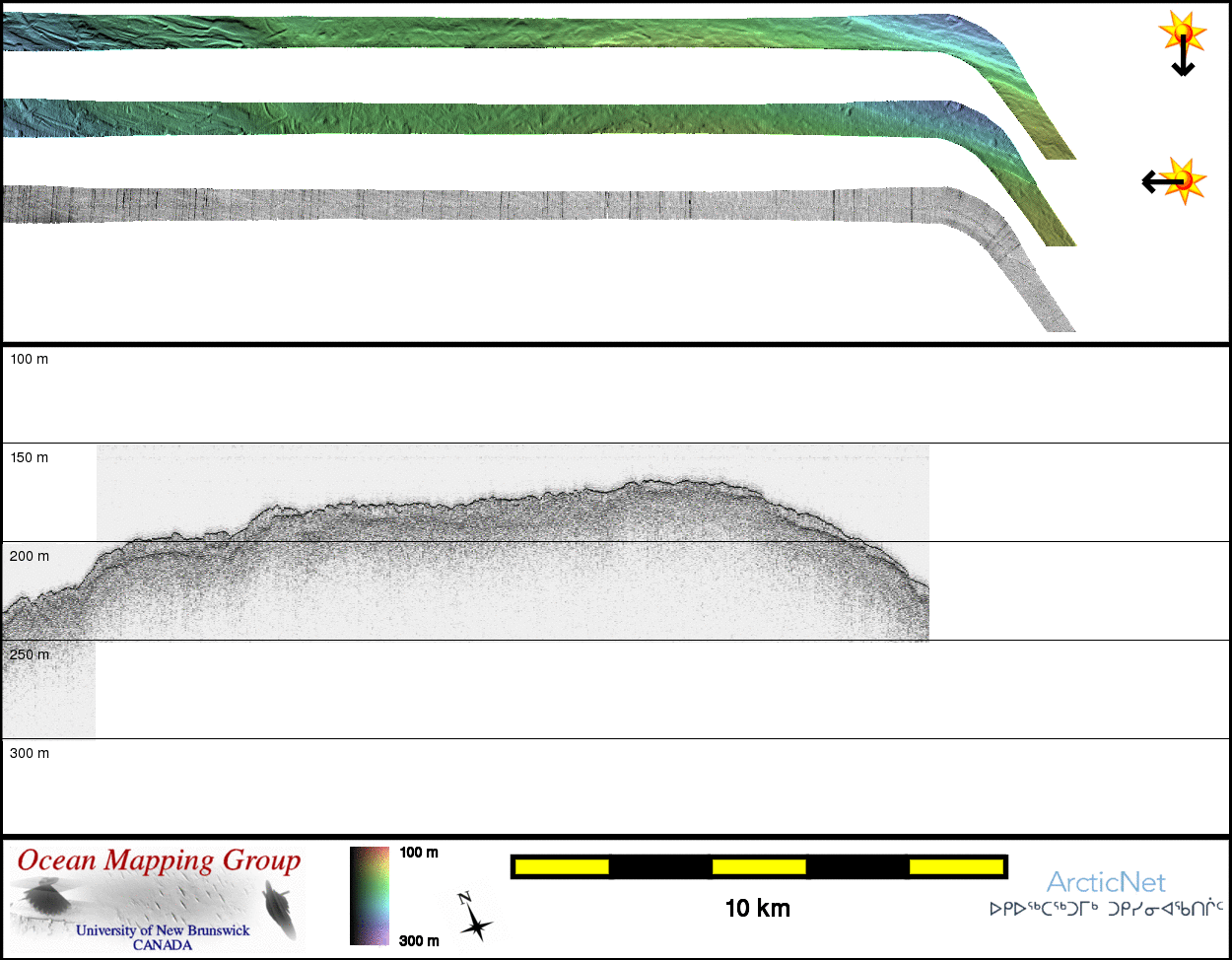Click the 100 m color legend label
The image size is (1232, 960).
click(419, 853)
